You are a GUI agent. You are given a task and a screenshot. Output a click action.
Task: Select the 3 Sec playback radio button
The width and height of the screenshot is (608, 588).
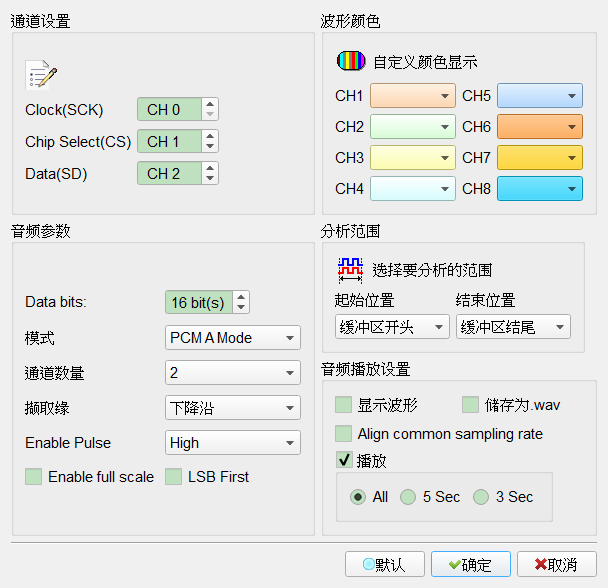481,497
